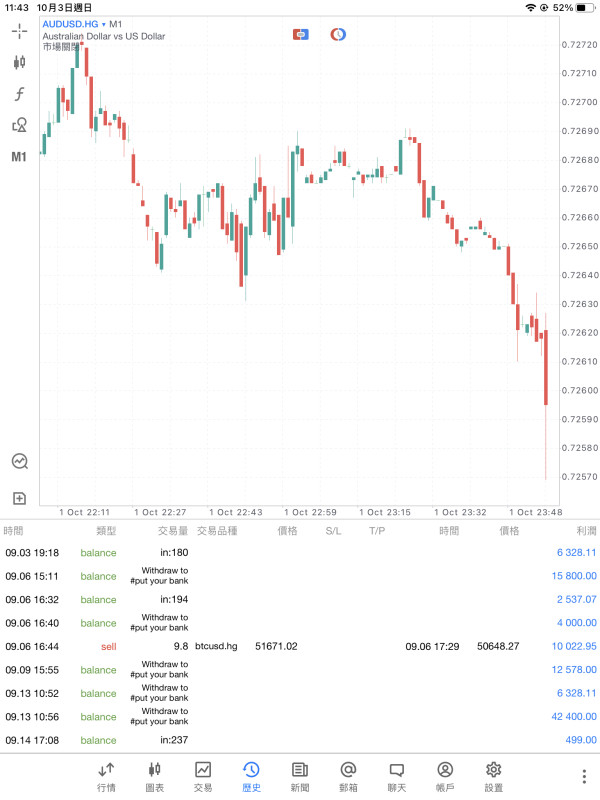
Task: Sort by the T/P column header
Action: 377,531
